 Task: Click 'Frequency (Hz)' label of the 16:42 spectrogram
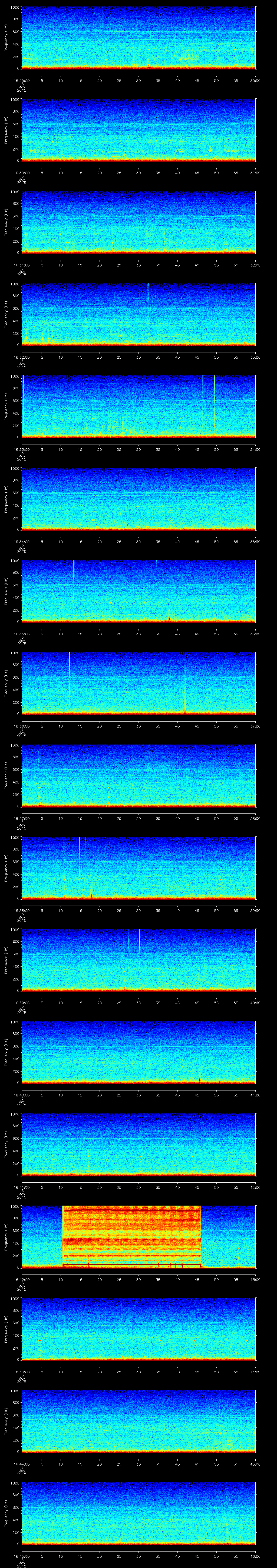click(6, 1237)
